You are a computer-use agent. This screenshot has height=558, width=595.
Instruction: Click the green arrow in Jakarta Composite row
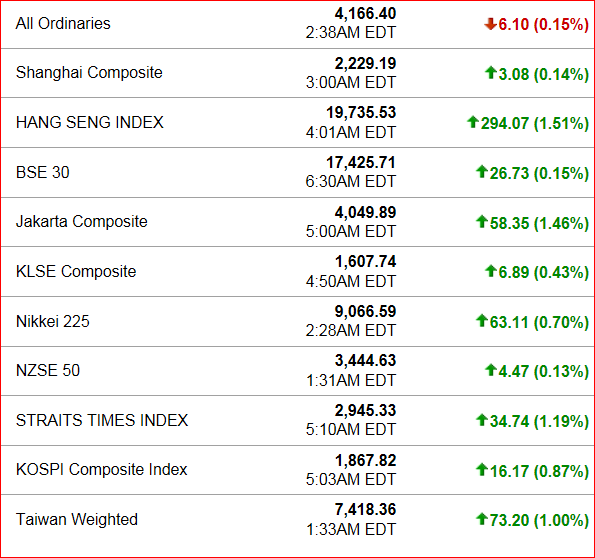(x=482, y=221)
